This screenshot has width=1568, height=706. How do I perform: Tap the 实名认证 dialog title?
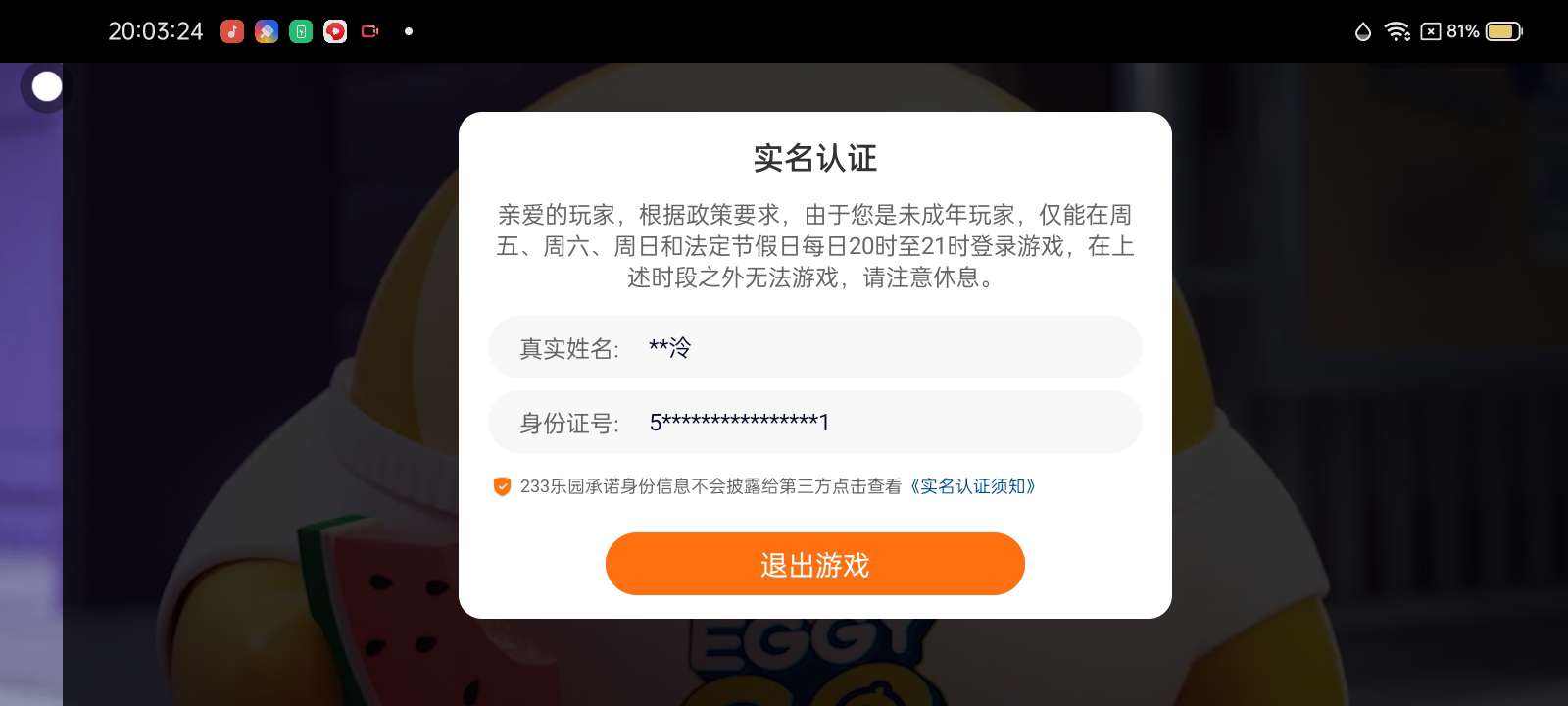pos(814,158)
